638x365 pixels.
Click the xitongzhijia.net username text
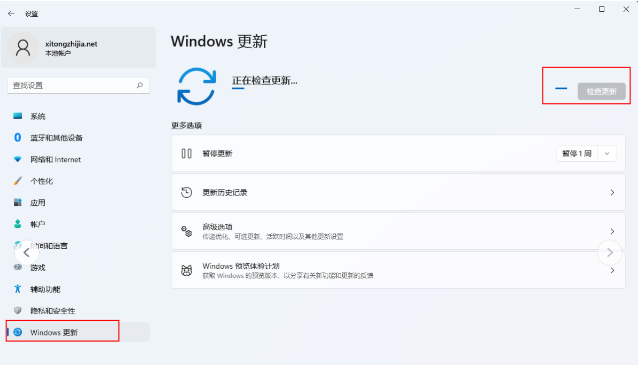[x=71, y=44]
